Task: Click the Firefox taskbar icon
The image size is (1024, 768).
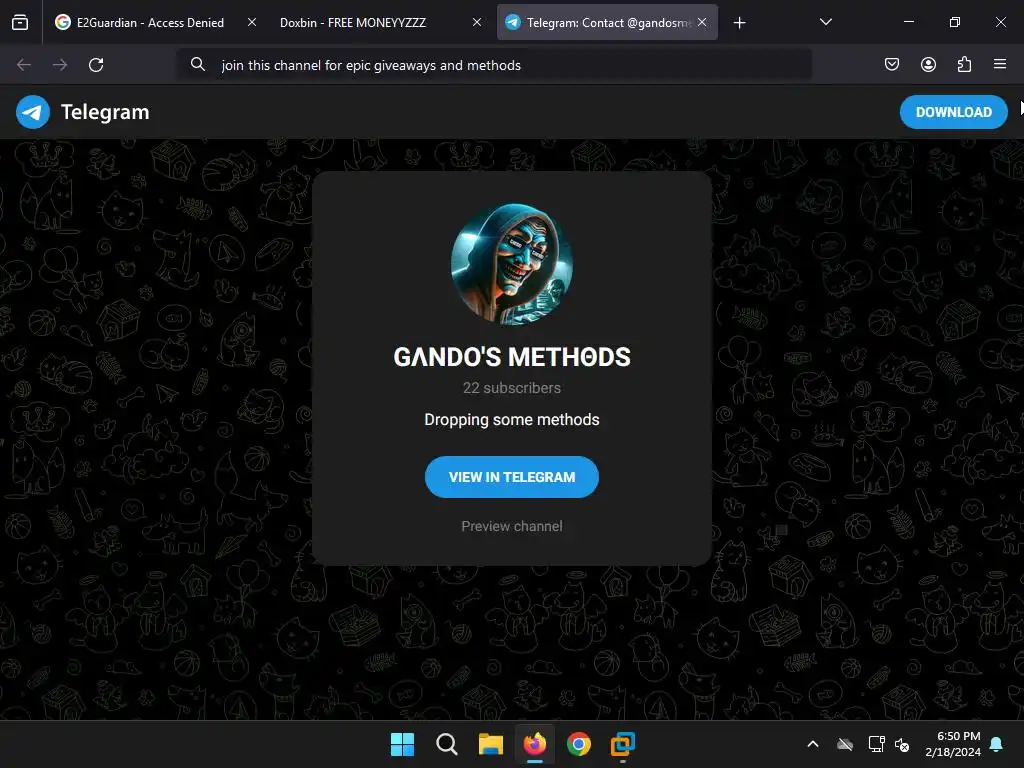Action: (535, 744)
